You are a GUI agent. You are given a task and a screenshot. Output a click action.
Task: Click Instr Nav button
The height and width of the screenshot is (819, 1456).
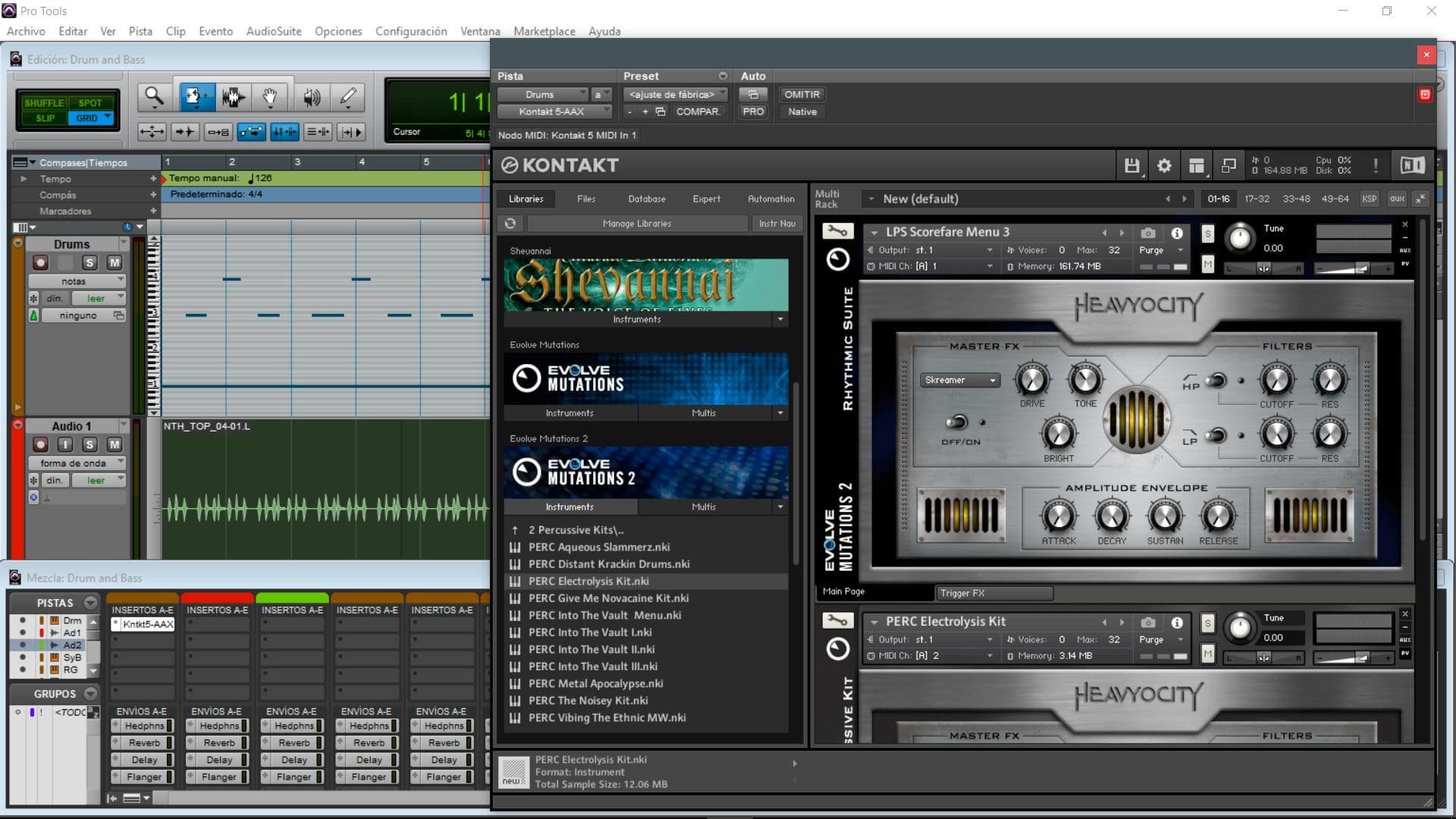(777, 224)
